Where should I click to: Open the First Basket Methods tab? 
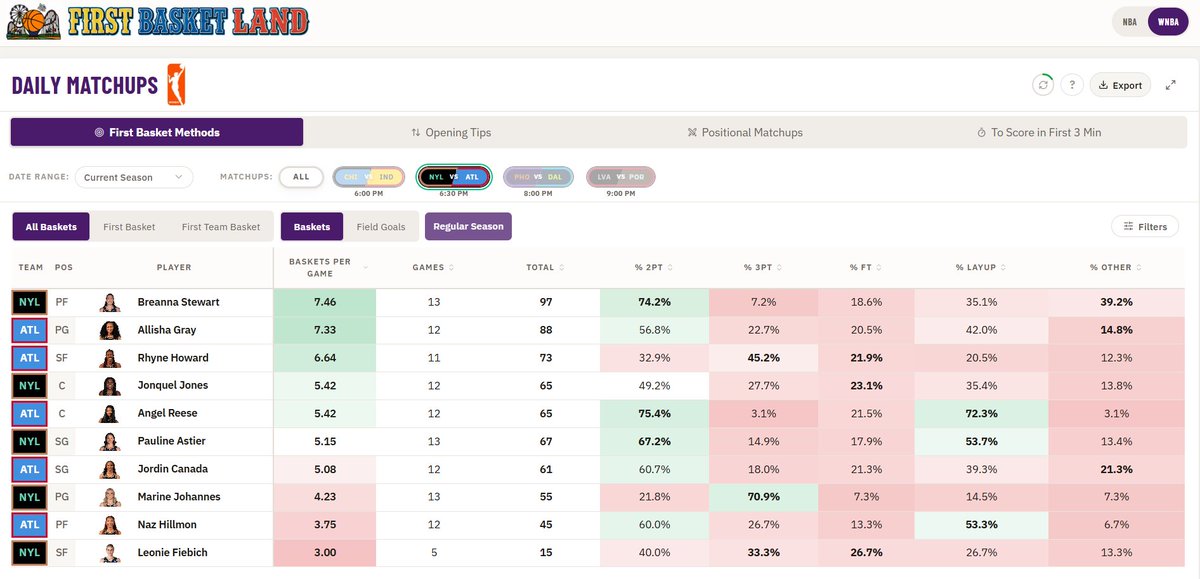(x=157, y=132)
